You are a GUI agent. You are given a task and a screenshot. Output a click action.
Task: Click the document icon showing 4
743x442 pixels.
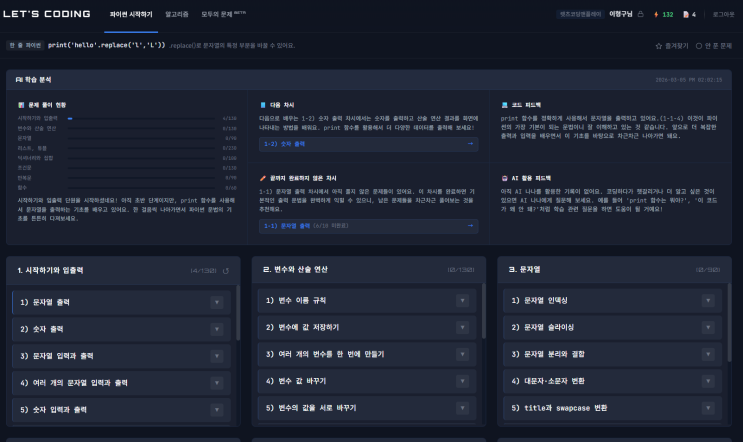tap(685, 15)
